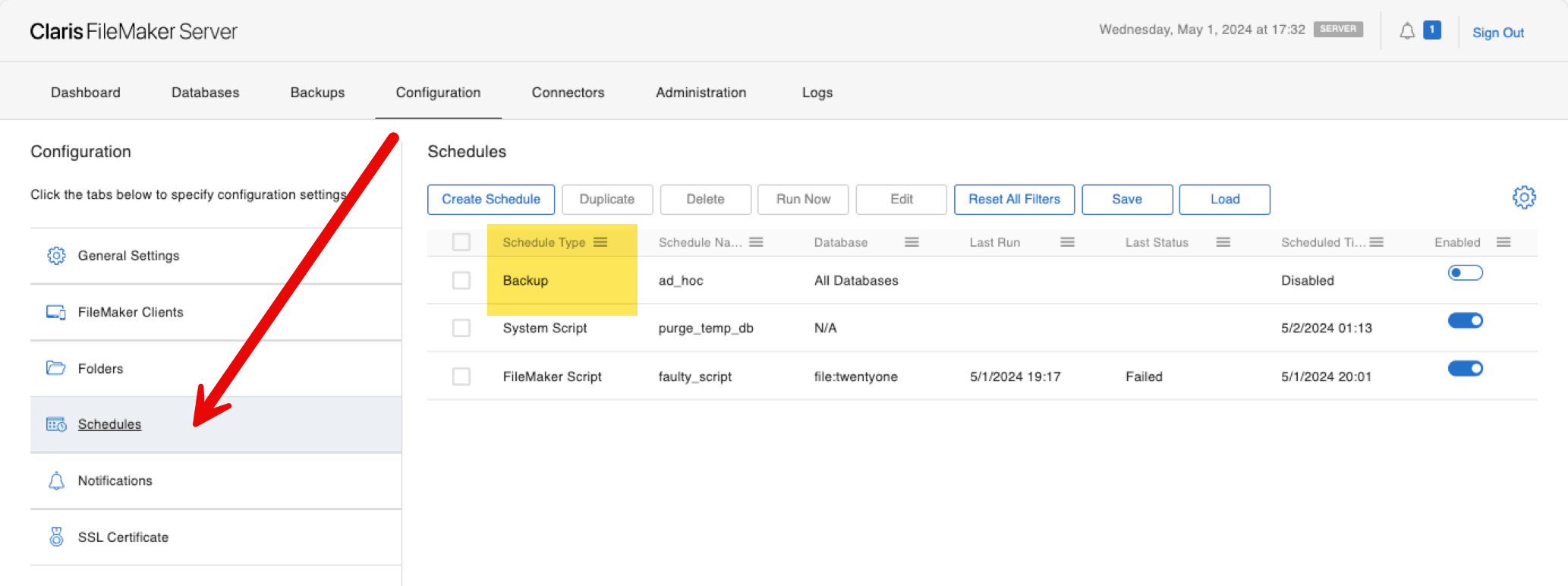This screenshot has width=1568, height=586.
Task: Click the schedules table settings gear icon
Action: coord(1523,197)
